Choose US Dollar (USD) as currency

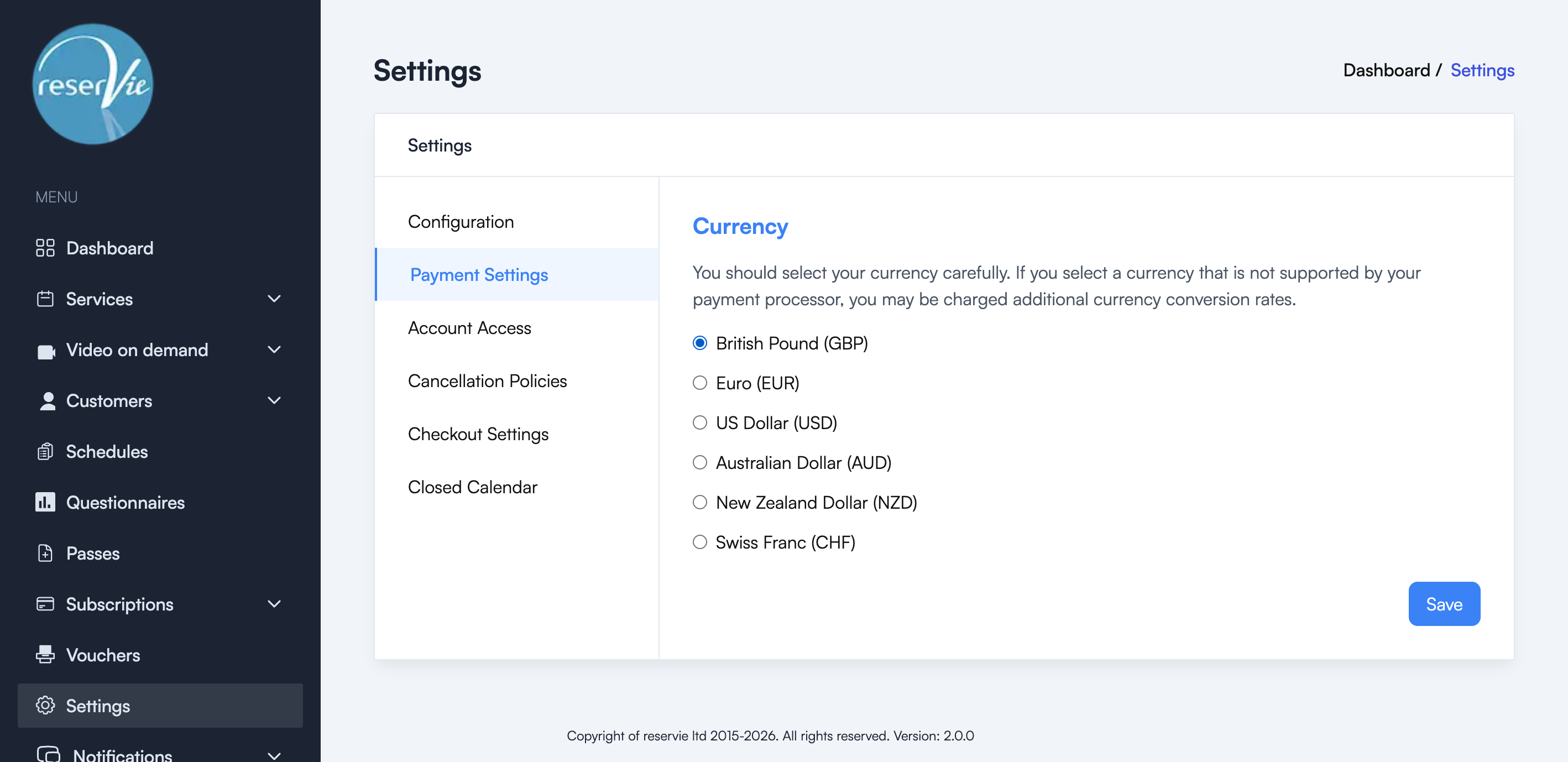pyautogui.click(x=699, y=422)
